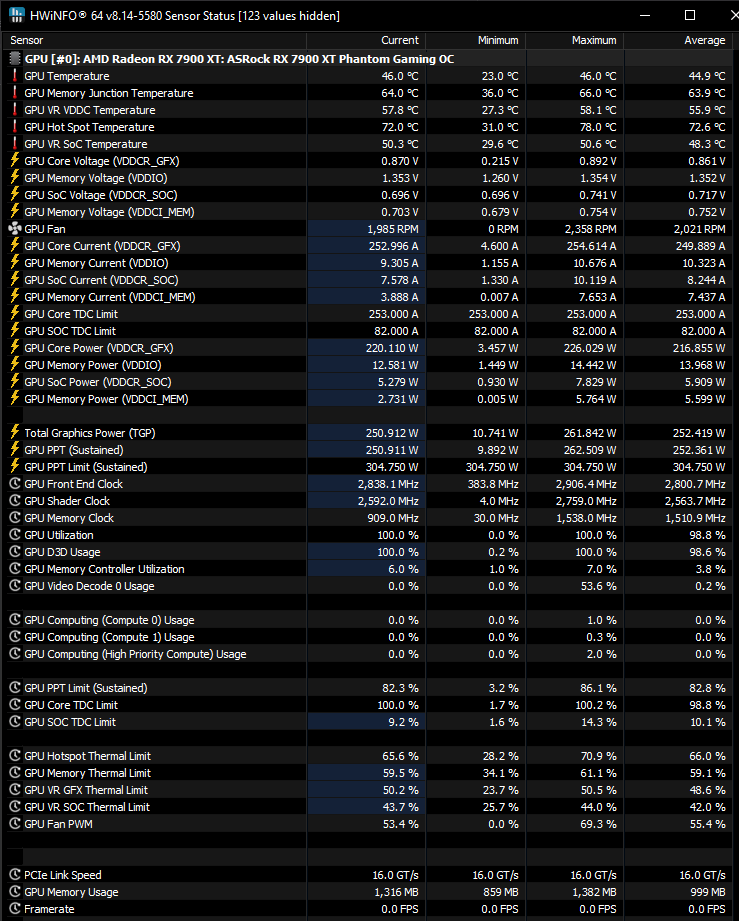This screenshot has width=739, height=921.
Task: Select the GPU Memory Current (VDDIO) row label
Action: point(96,263)
